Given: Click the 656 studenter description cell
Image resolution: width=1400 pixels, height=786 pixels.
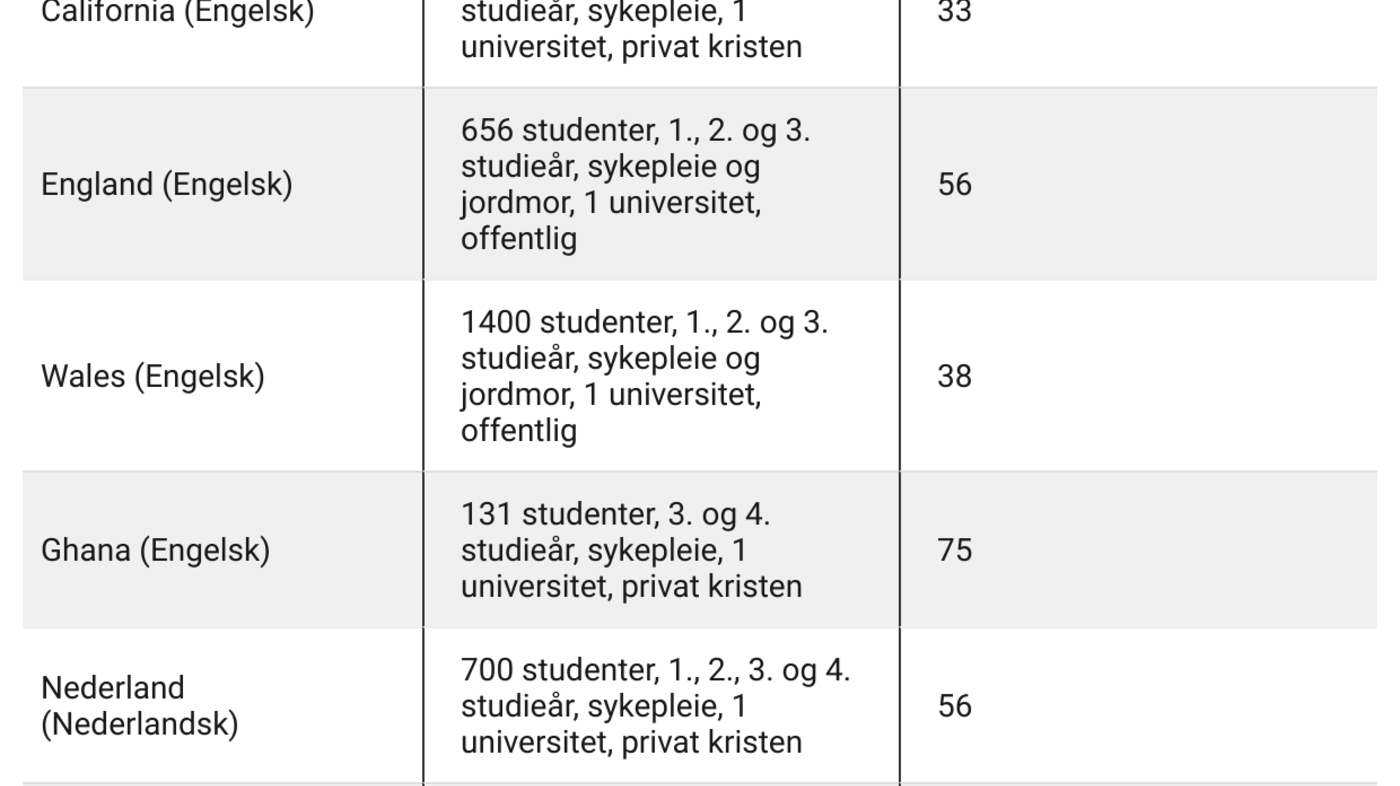Looking at the screenshot, I should tap(661, 184).
